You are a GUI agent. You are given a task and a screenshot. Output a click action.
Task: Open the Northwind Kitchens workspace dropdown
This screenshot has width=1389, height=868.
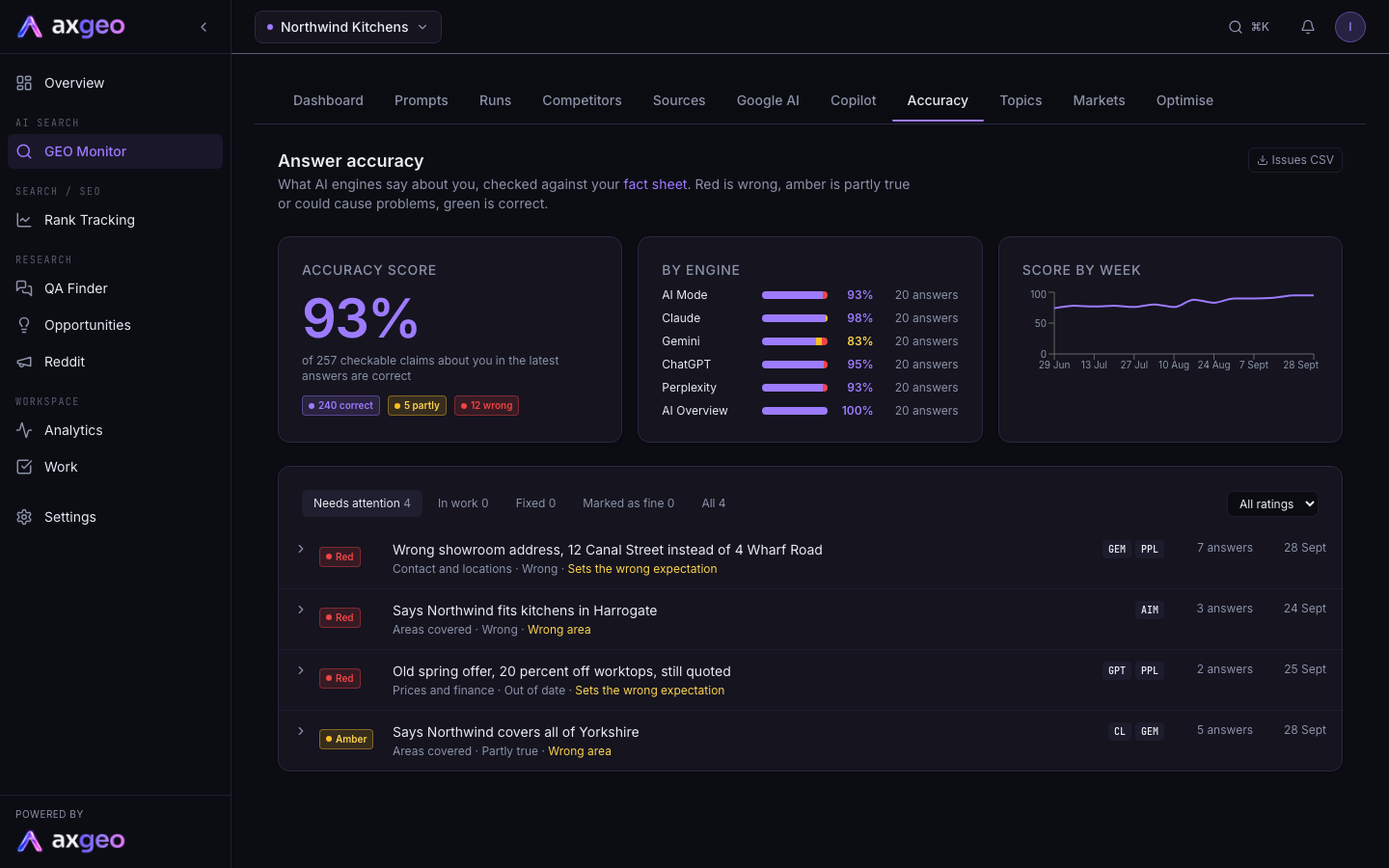tap(348, 27)
